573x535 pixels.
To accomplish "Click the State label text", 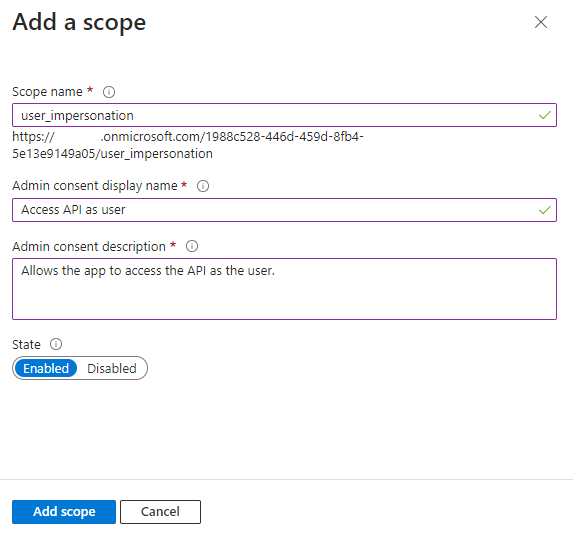I will [x=26, y=344].
